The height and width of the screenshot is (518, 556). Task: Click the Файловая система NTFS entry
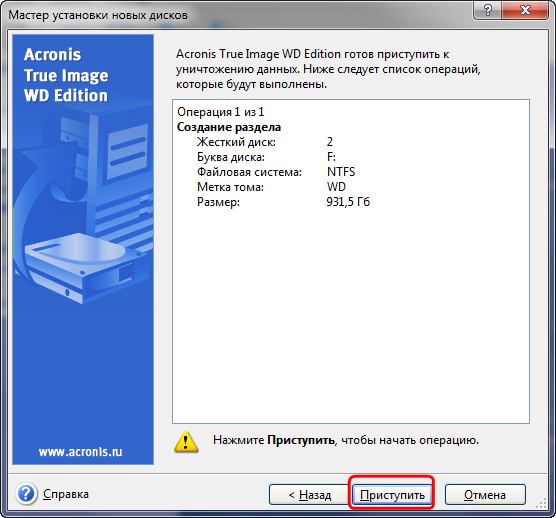(x=276, y=172)
